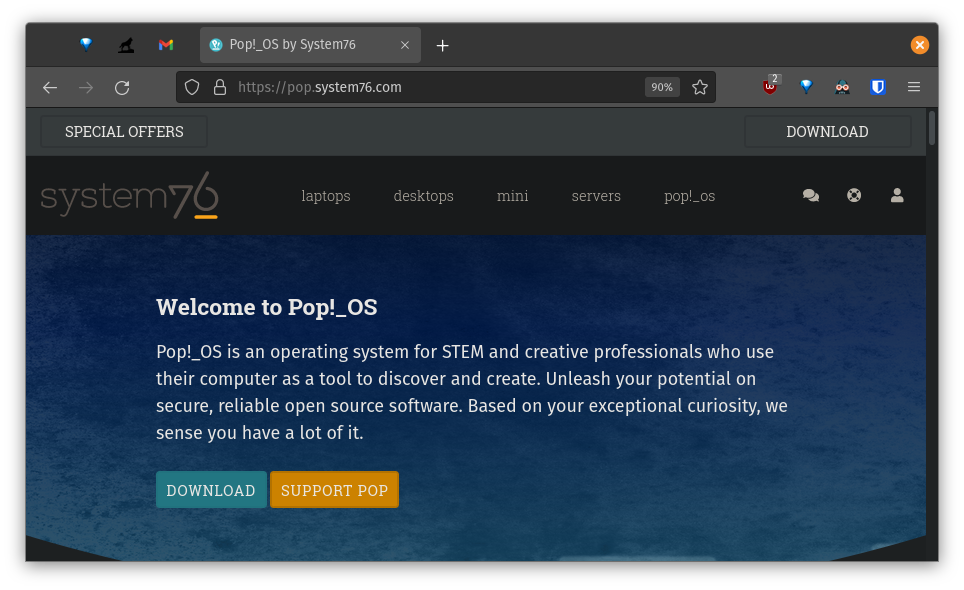Open the servers menu item

point(596,196)
